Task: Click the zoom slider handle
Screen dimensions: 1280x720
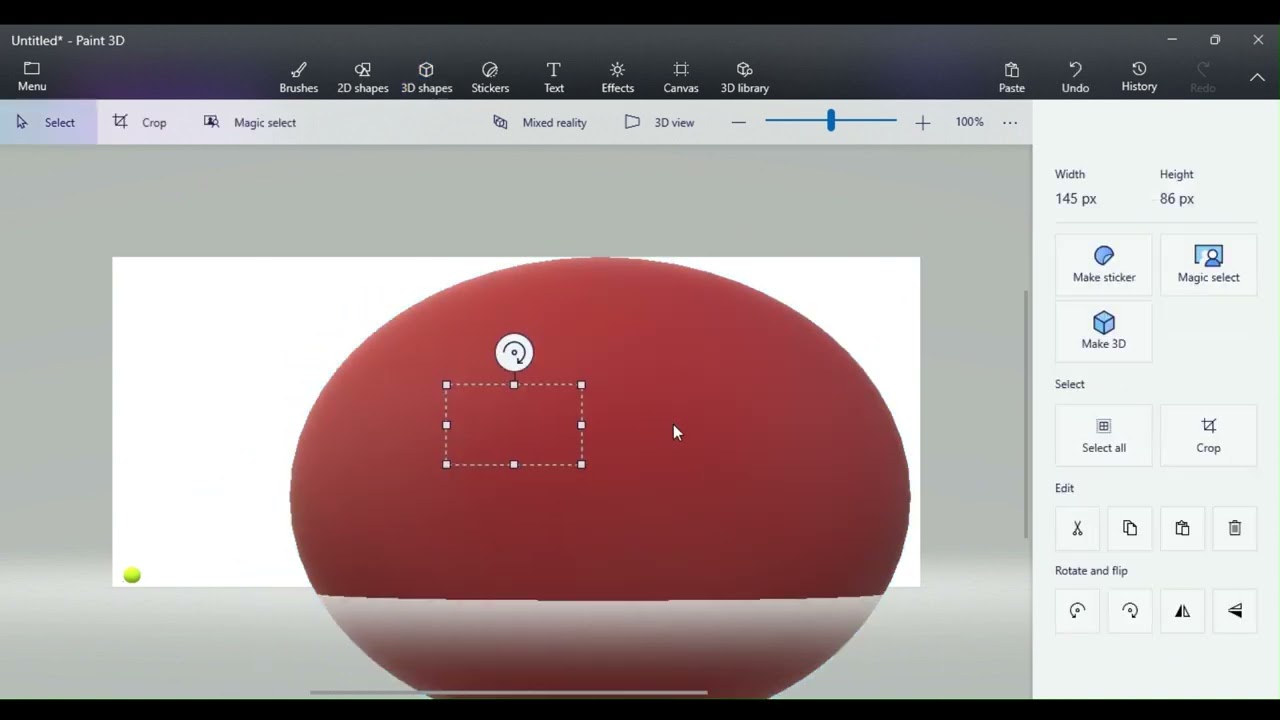Action: coord(830,121)
